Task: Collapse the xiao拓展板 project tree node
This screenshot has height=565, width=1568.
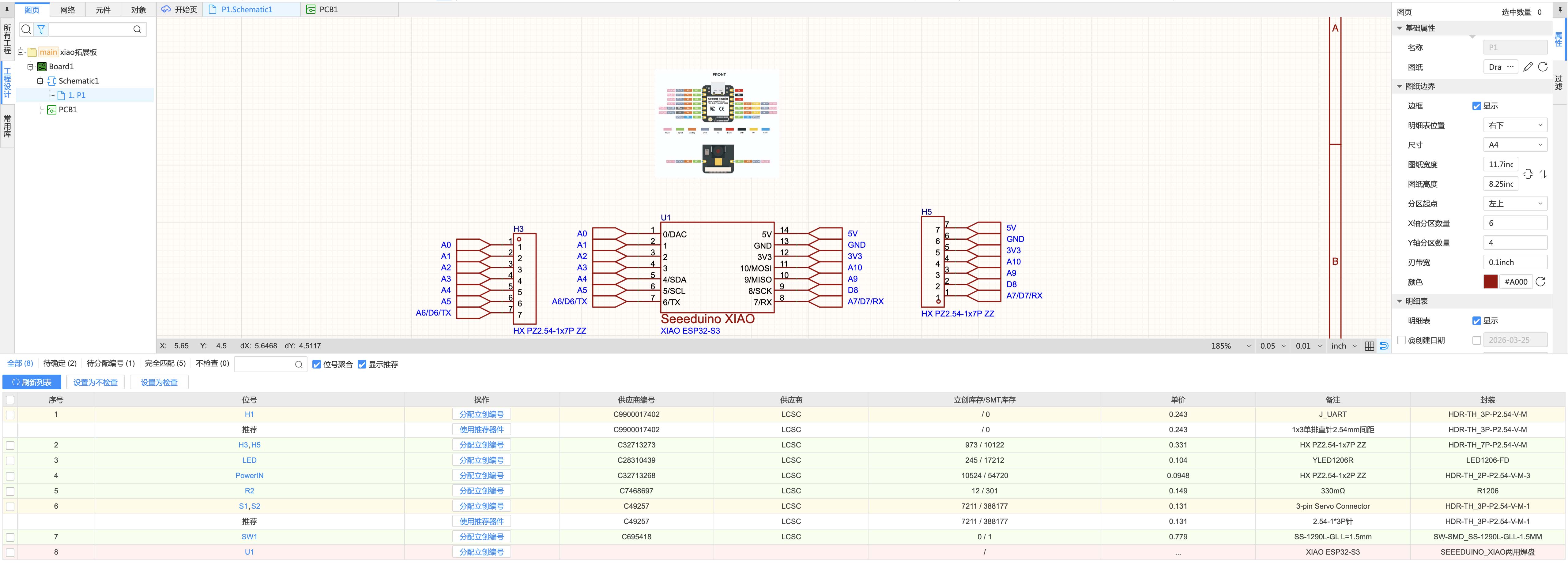Action: pyautogui.click(x=21, y=52)
